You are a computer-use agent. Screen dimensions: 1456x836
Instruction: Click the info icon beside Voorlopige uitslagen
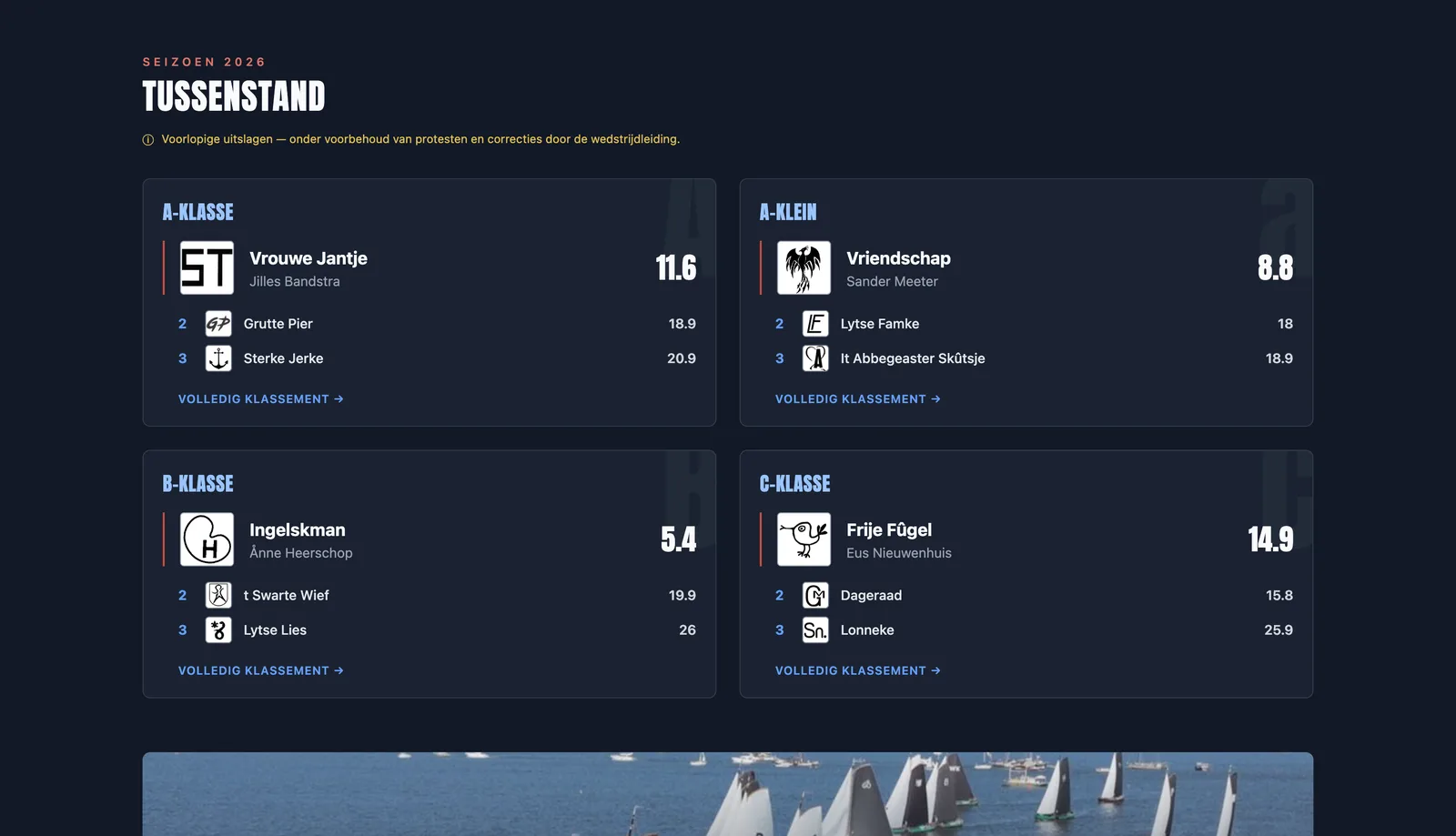click(148, 140)
